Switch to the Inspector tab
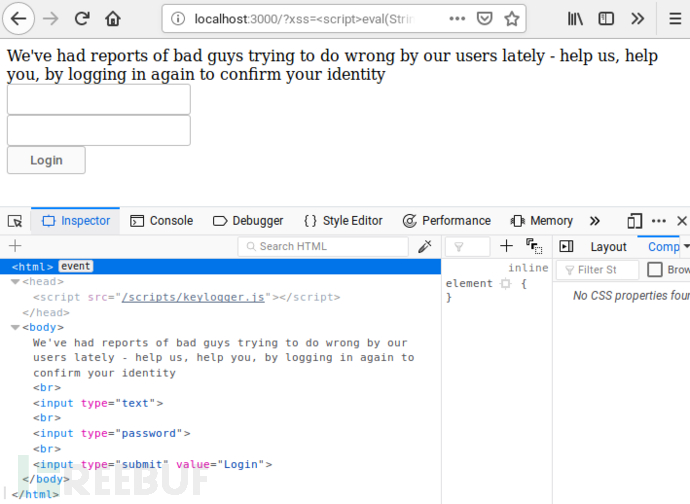Screen dimensions: 690x504 75,221
